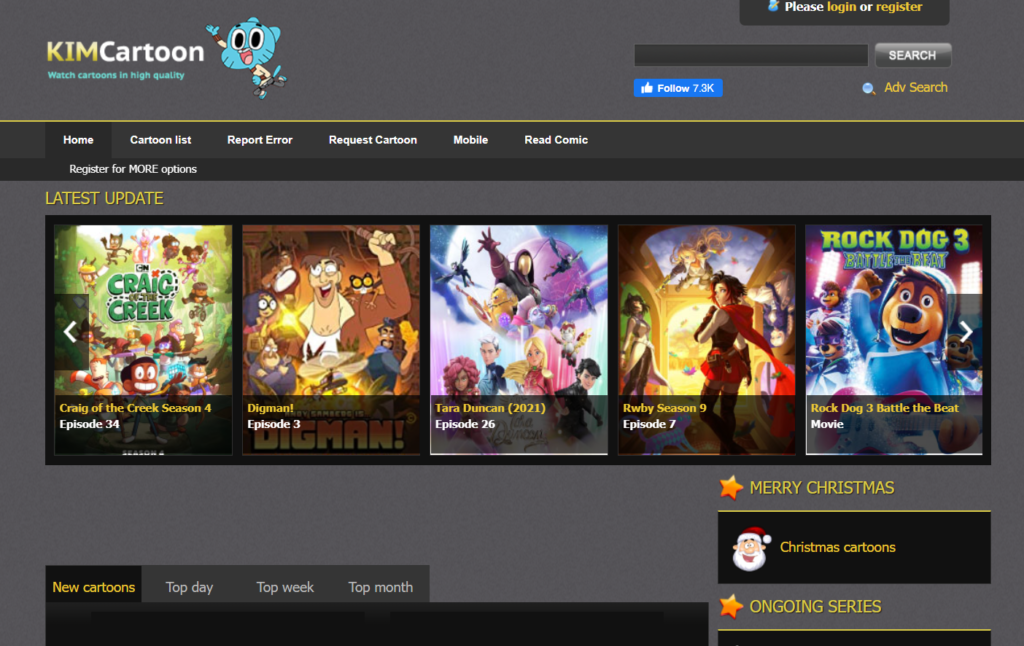Go to previous slide with left carousel arrow
The width and height of the screenshot is (1024, 646).
[x=71, y=332]
